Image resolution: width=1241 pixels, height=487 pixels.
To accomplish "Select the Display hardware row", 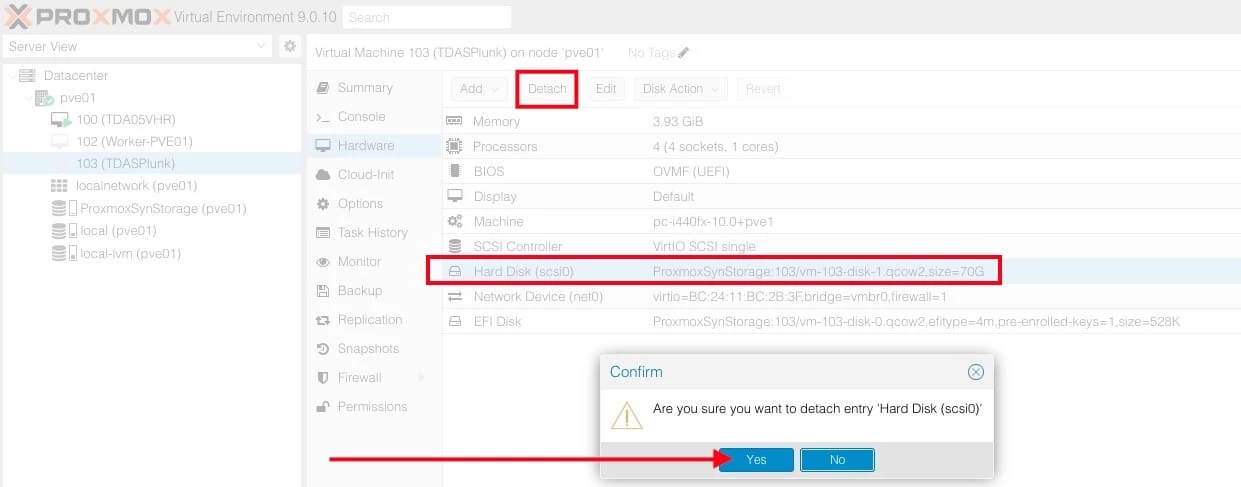I will click(841, 196).
